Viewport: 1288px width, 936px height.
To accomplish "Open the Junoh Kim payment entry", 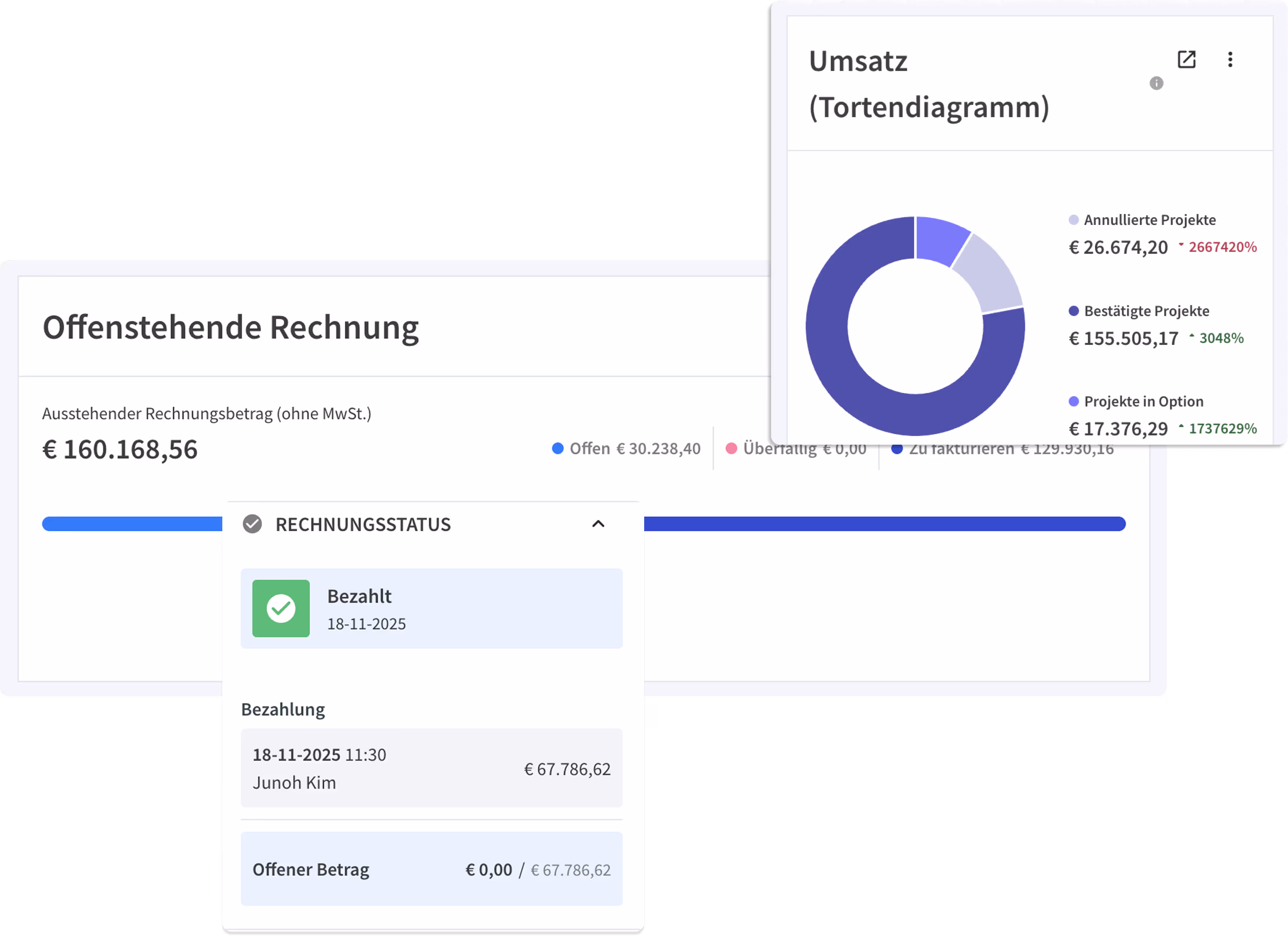I will [x=431, y=768].
